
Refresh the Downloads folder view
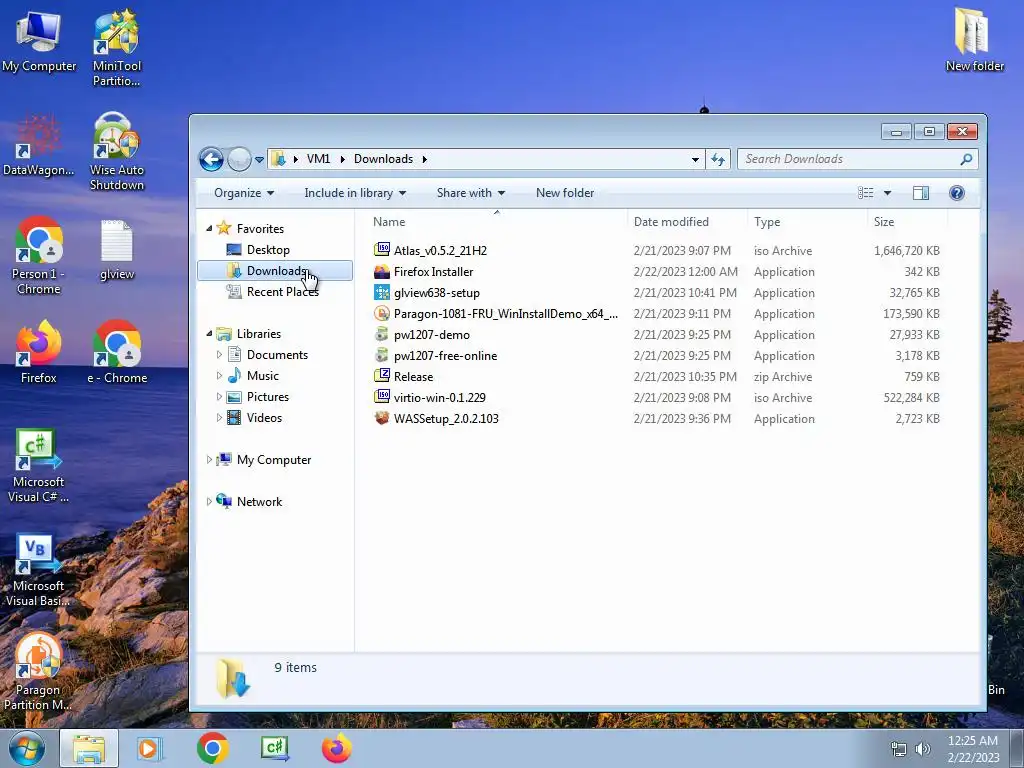click(718, 159)
